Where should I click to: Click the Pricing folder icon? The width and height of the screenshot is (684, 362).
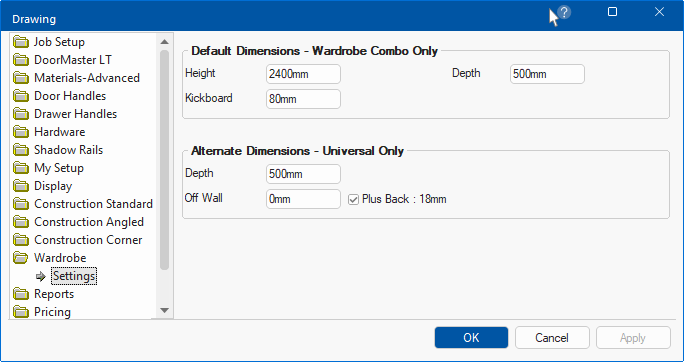pos(21,312)
